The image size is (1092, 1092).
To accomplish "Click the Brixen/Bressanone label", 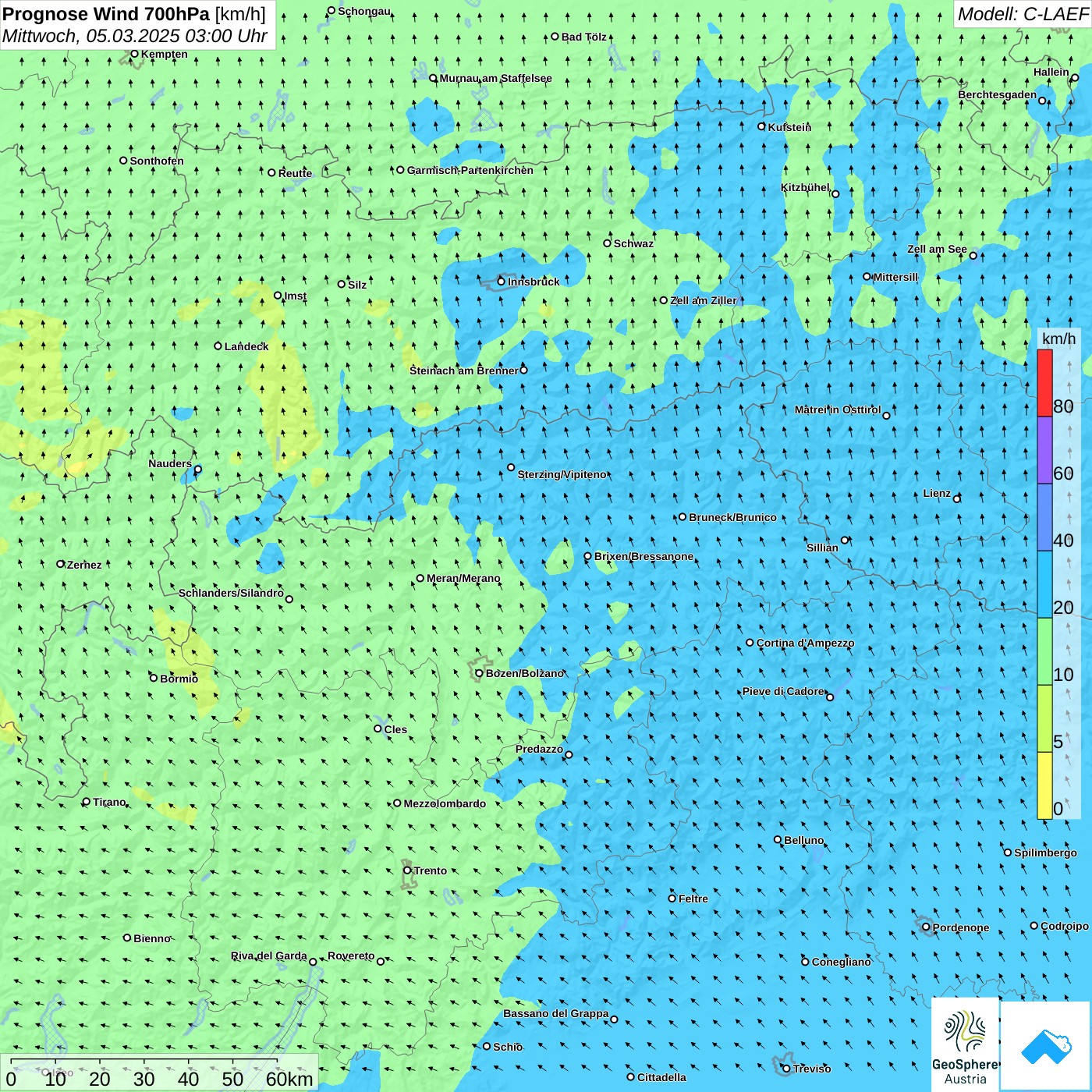I will point(643,556).
